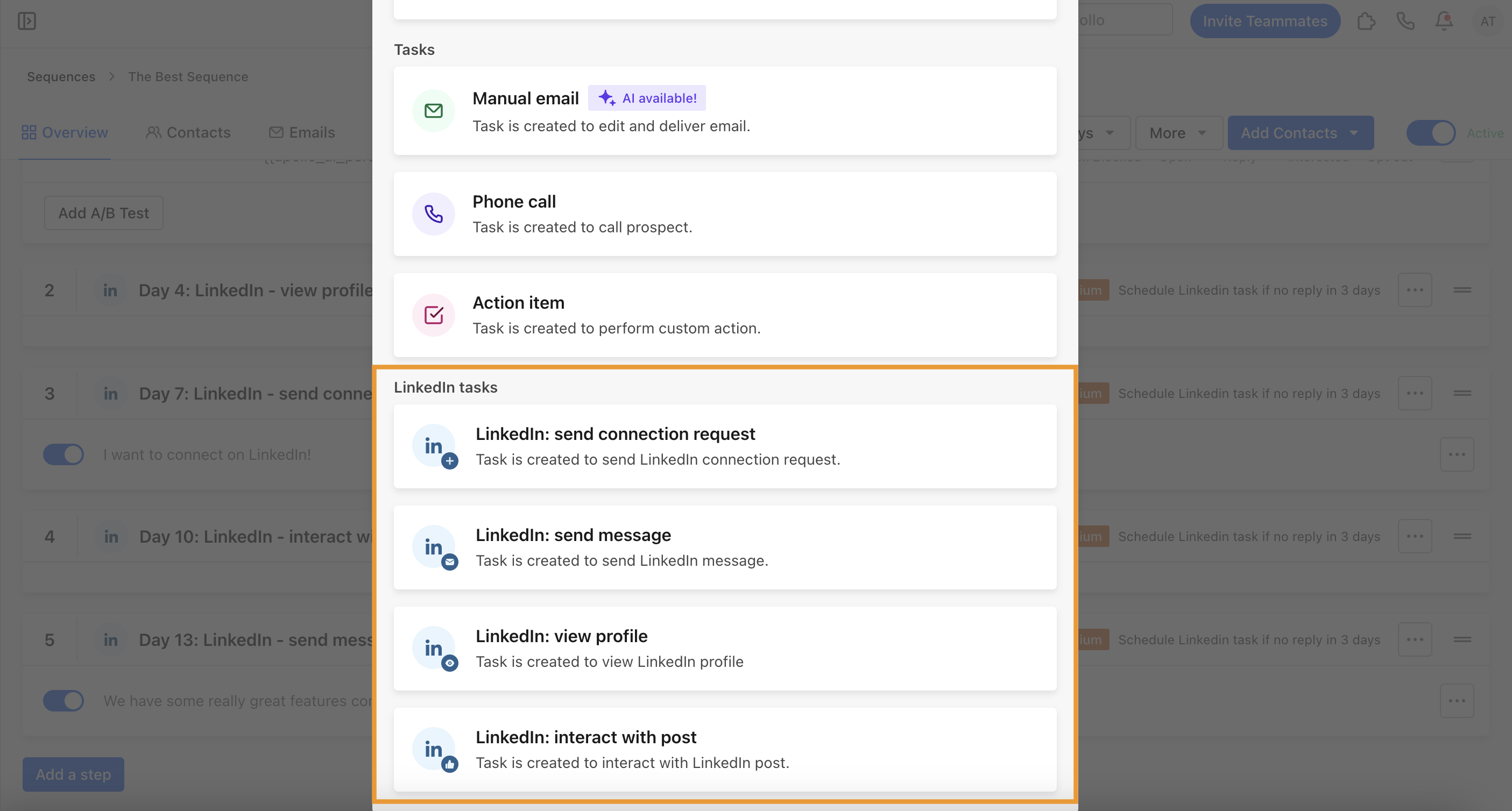Click 'Day 4: LinkedIn - view profile' step title
This screenshot has width=1512, height=811.
(x=256, y=290)
